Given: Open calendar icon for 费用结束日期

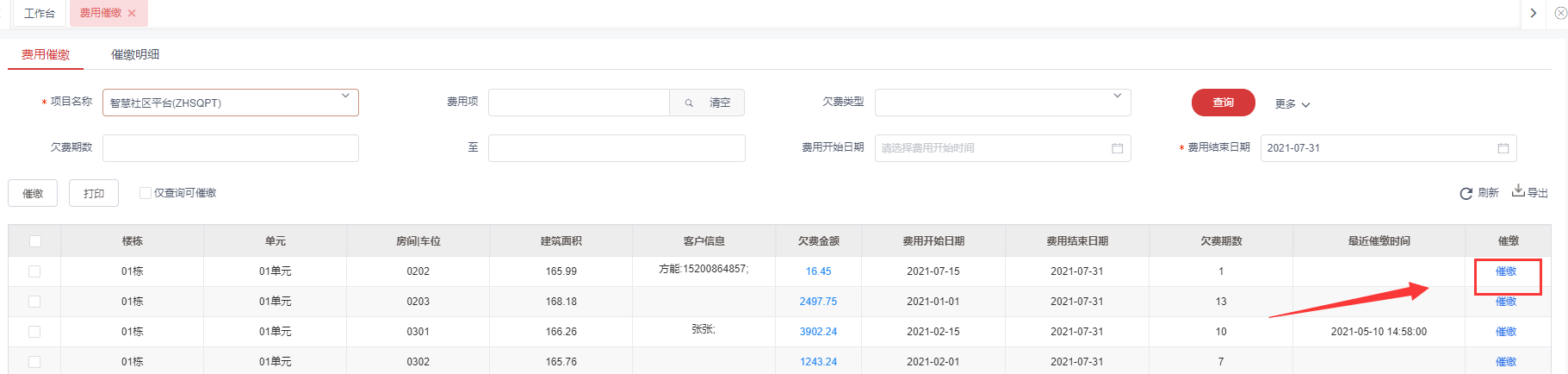Looking at the screenshot, I should pos(1503,148).
